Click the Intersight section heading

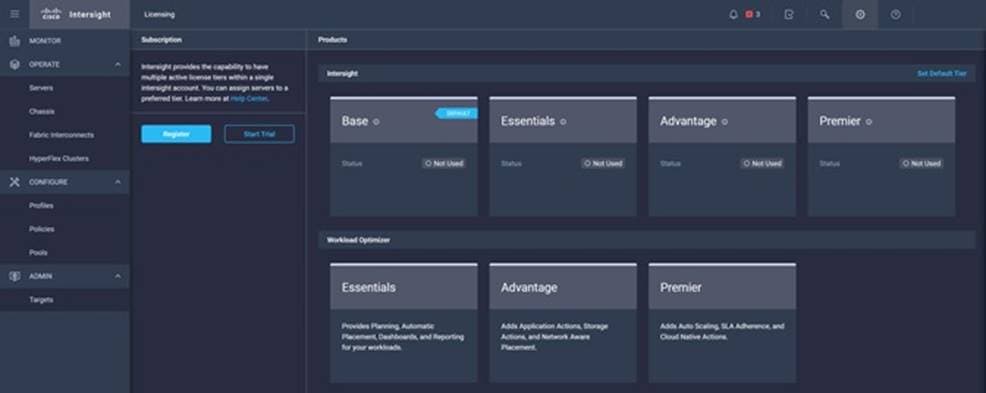pos(343,74)
